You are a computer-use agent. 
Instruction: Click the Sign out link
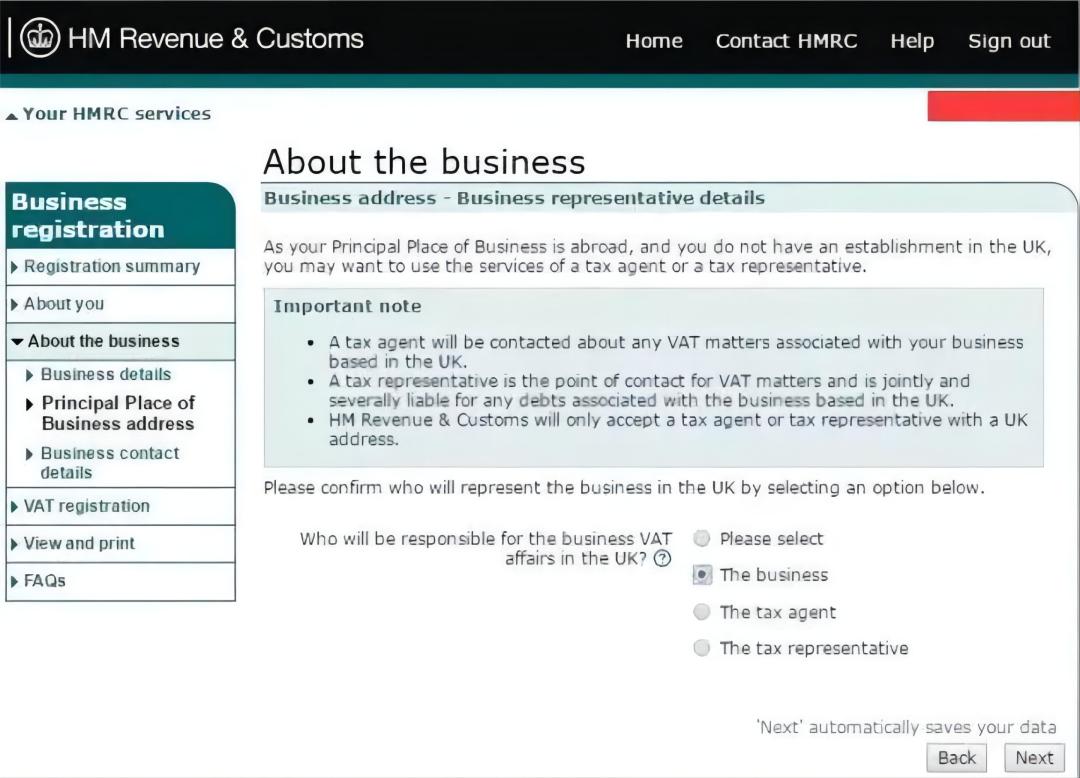1008,41
